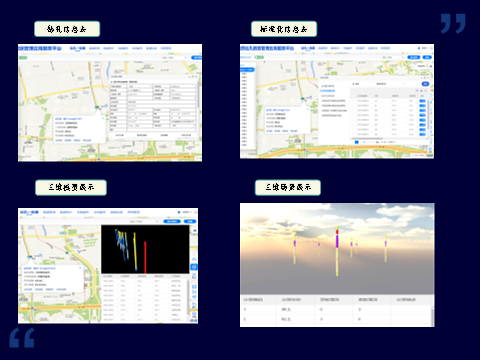
Task: Click the borehole marker on the 勘孔信息表 map
Action: [97, 107]
